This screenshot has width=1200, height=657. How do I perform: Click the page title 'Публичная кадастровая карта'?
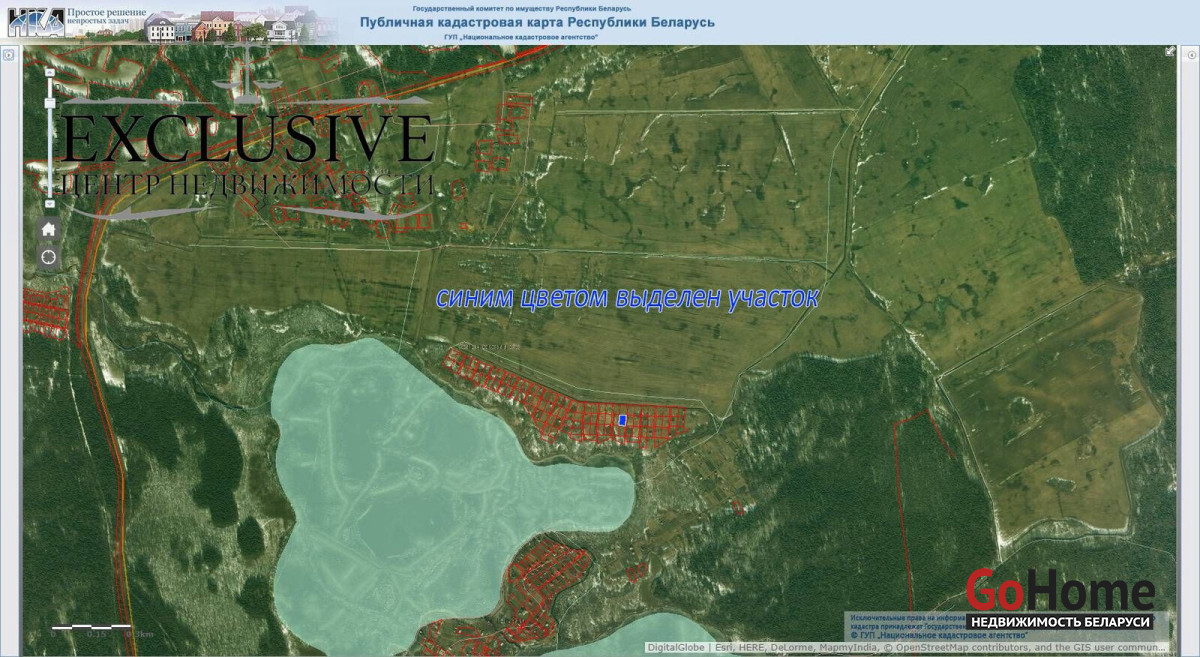pos(537,22)
